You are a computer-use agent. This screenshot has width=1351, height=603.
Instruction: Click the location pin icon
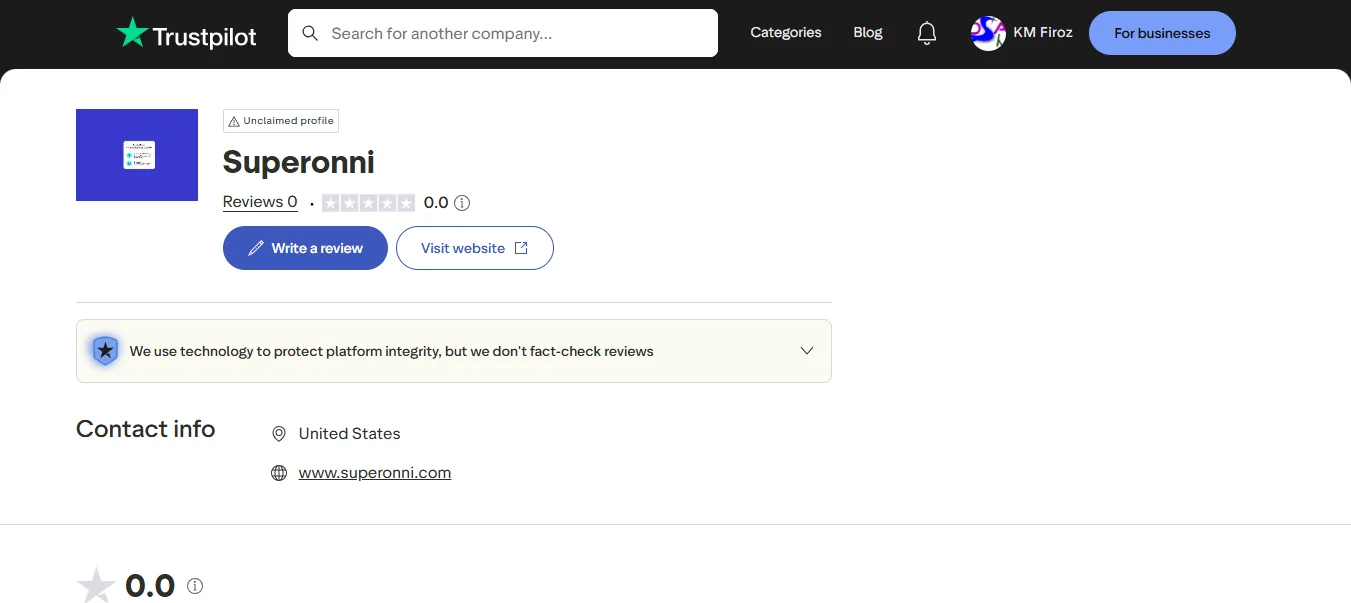(x=279, y=434)
